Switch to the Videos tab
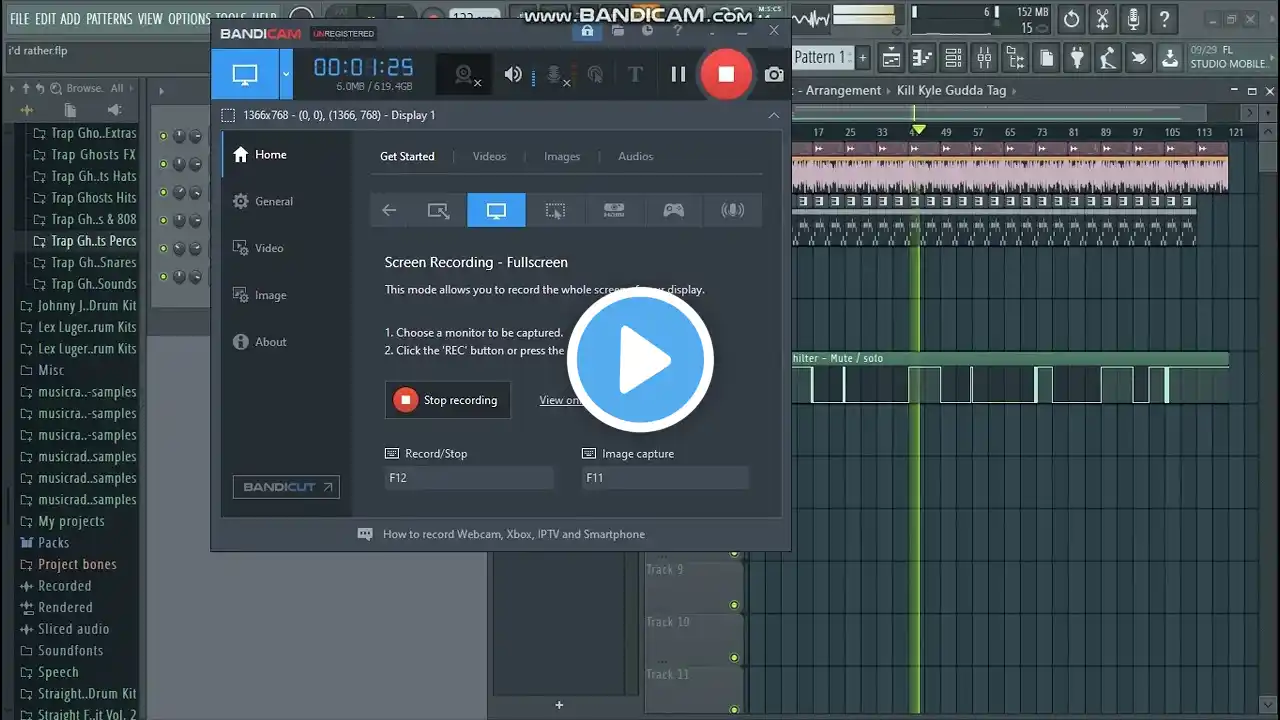Screen dimensions: 1280x720 [x=489, y=156]
